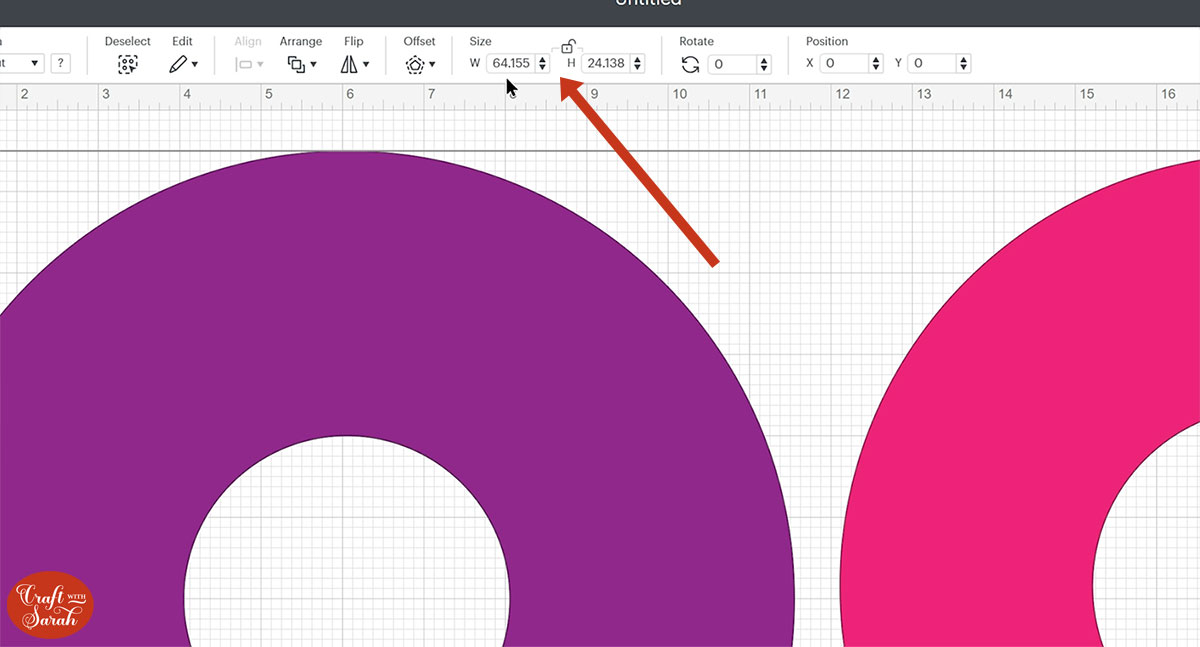Click the Rotate circular arrows icon

690,64
